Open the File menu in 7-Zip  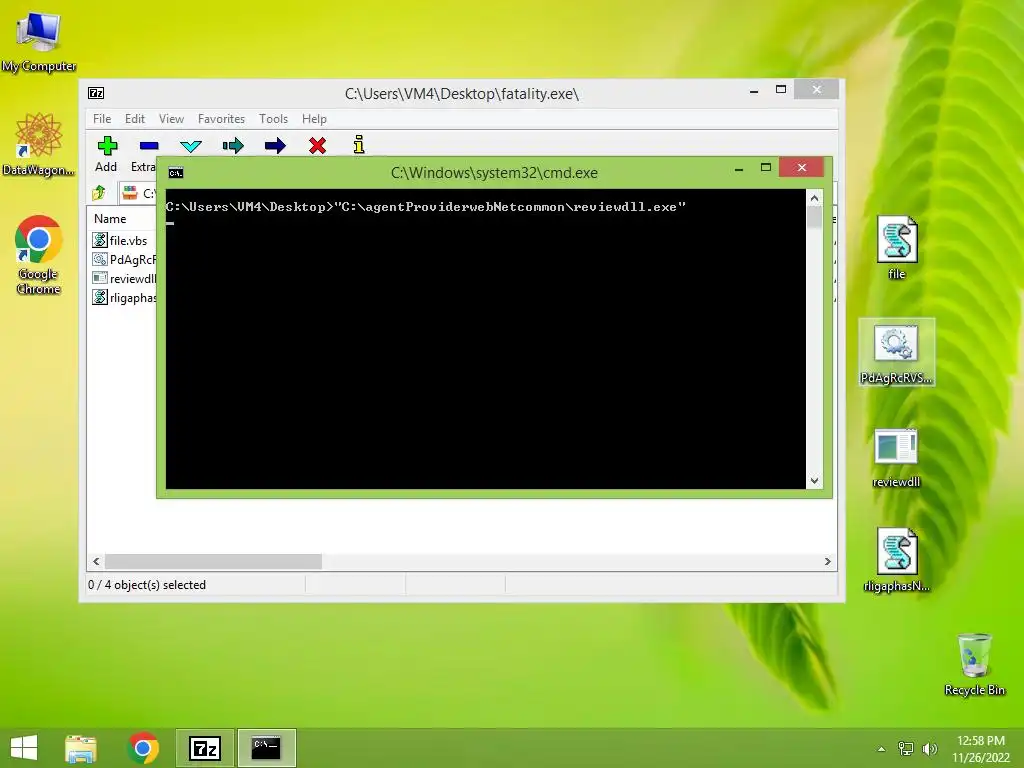(x=102, y=119)
